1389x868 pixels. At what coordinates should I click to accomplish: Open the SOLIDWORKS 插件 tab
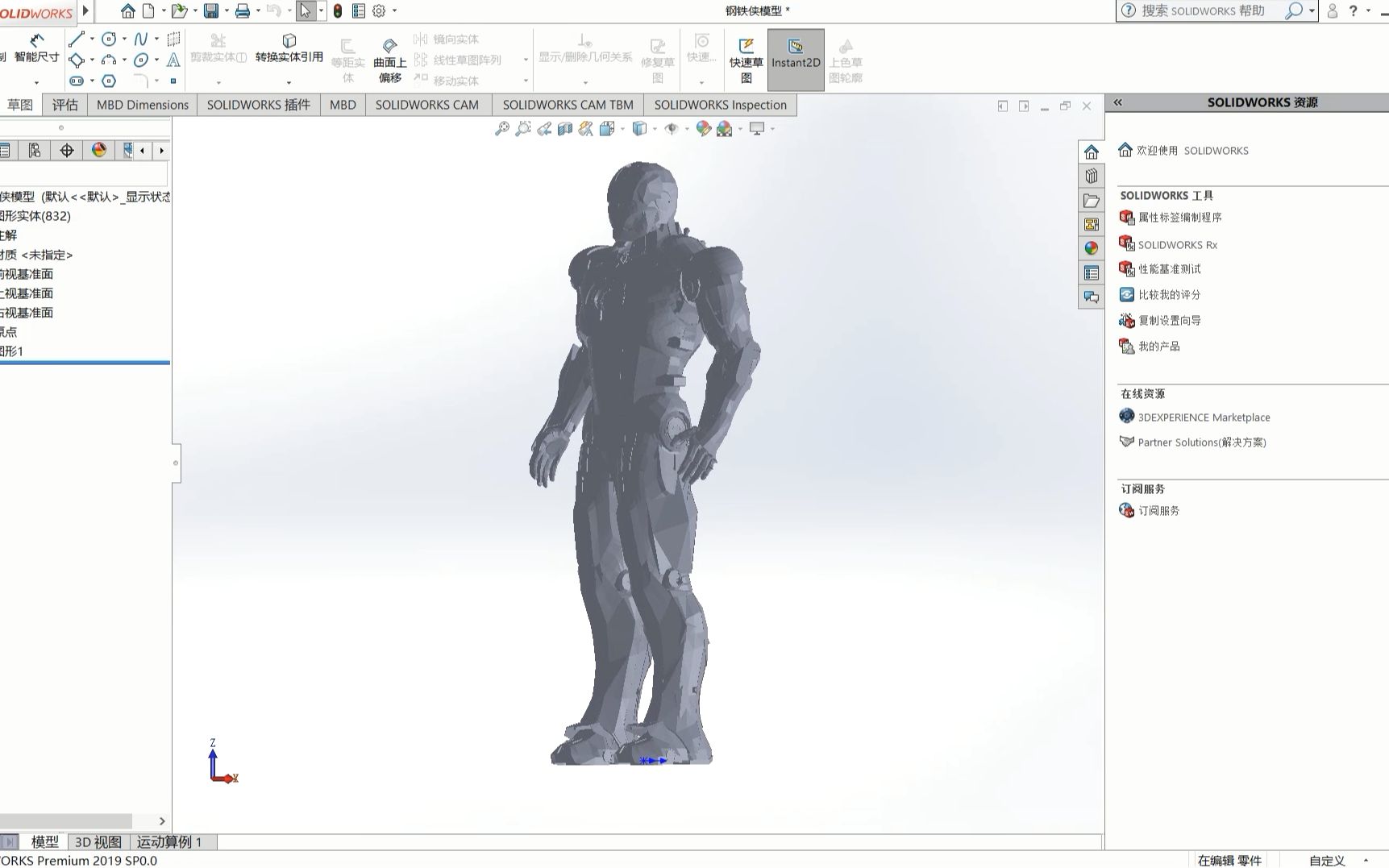[x=259, y=105]
